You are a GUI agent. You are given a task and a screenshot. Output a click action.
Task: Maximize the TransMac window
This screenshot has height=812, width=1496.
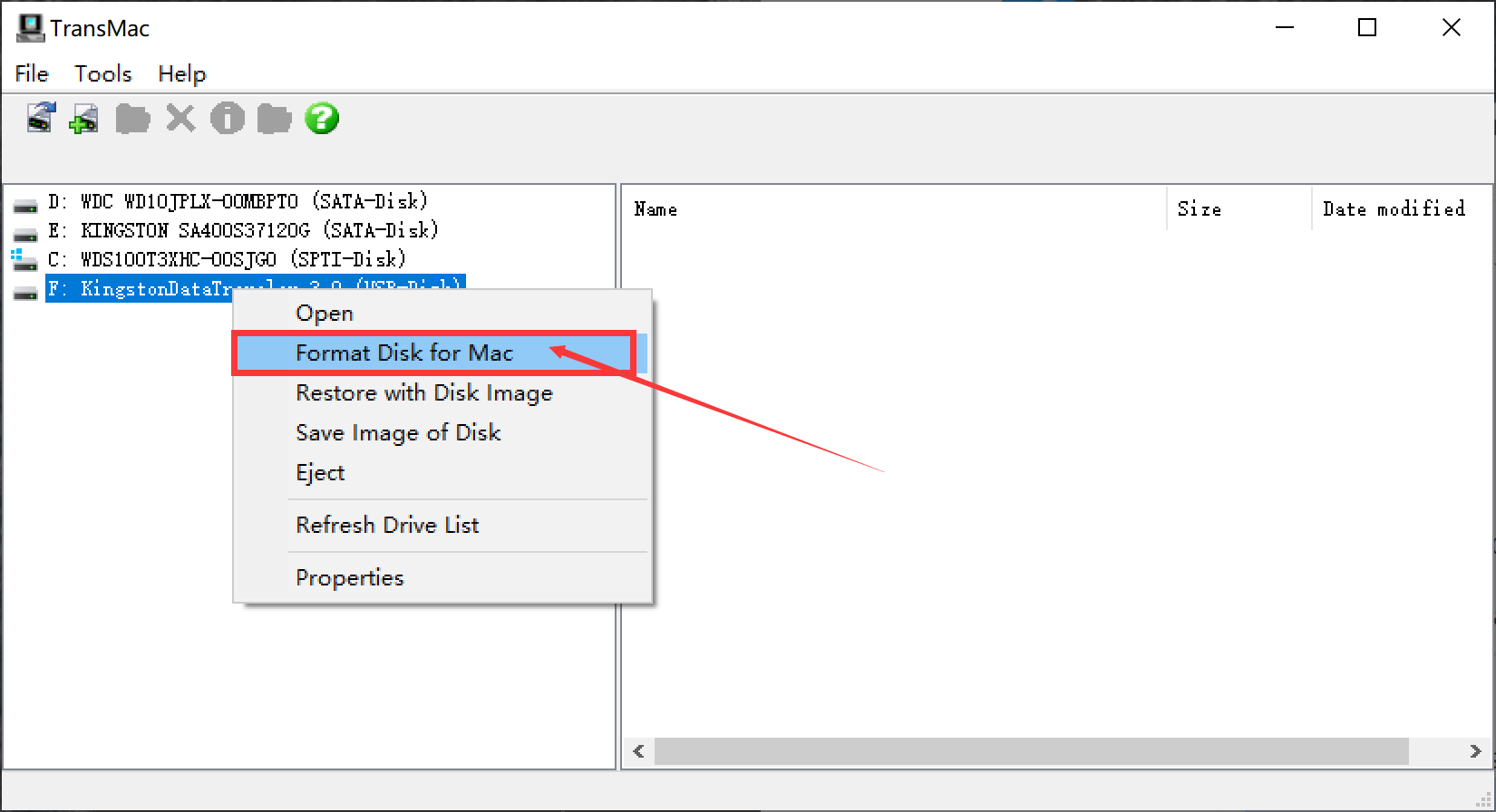pos(1367,28)
